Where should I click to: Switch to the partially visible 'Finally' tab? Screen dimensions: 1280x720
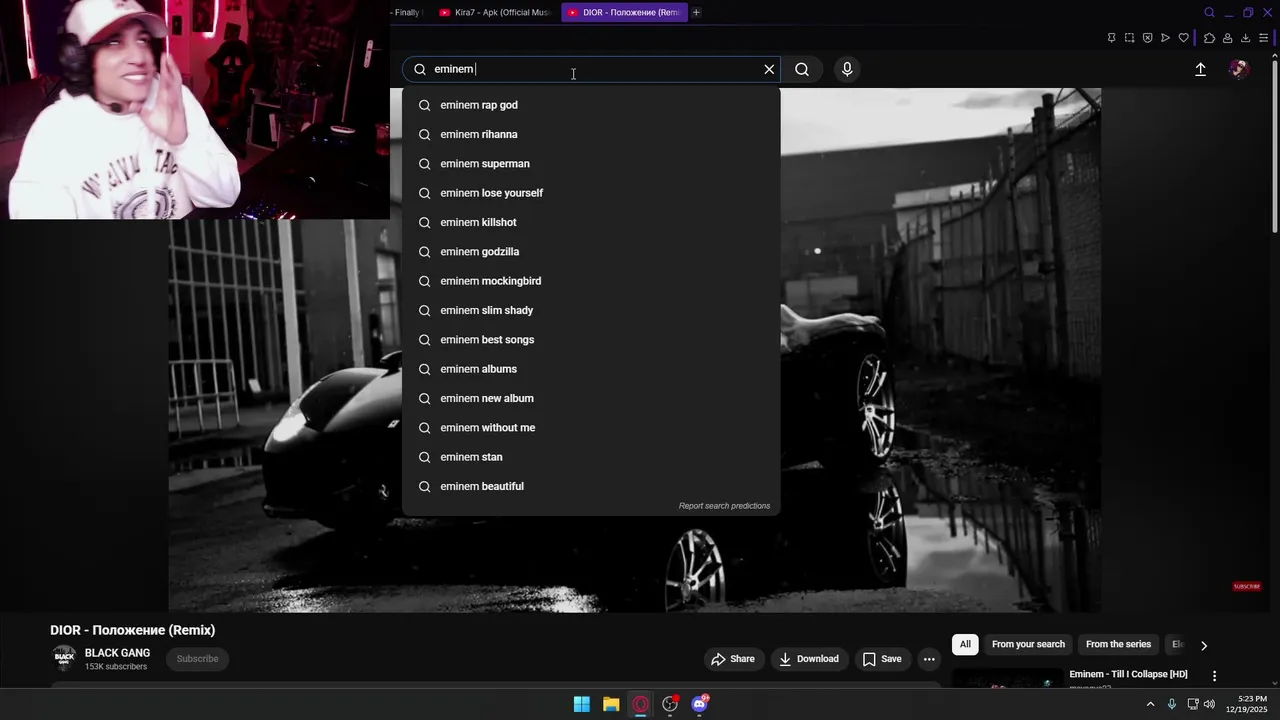click(408, 12)
